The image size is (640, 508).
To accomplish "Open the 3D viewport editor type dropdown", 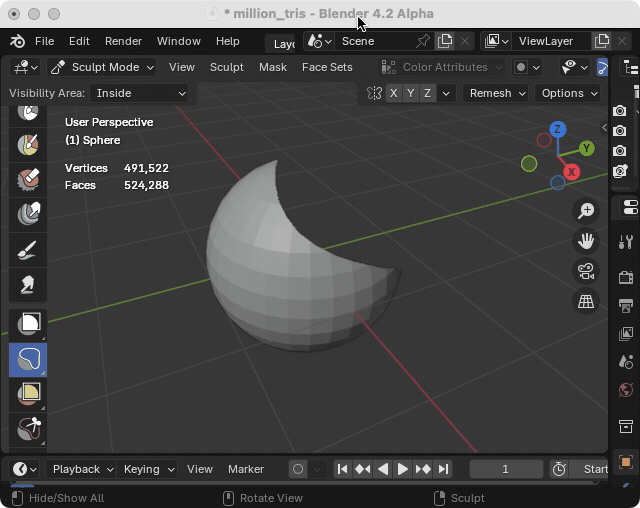I will [25, 67].
